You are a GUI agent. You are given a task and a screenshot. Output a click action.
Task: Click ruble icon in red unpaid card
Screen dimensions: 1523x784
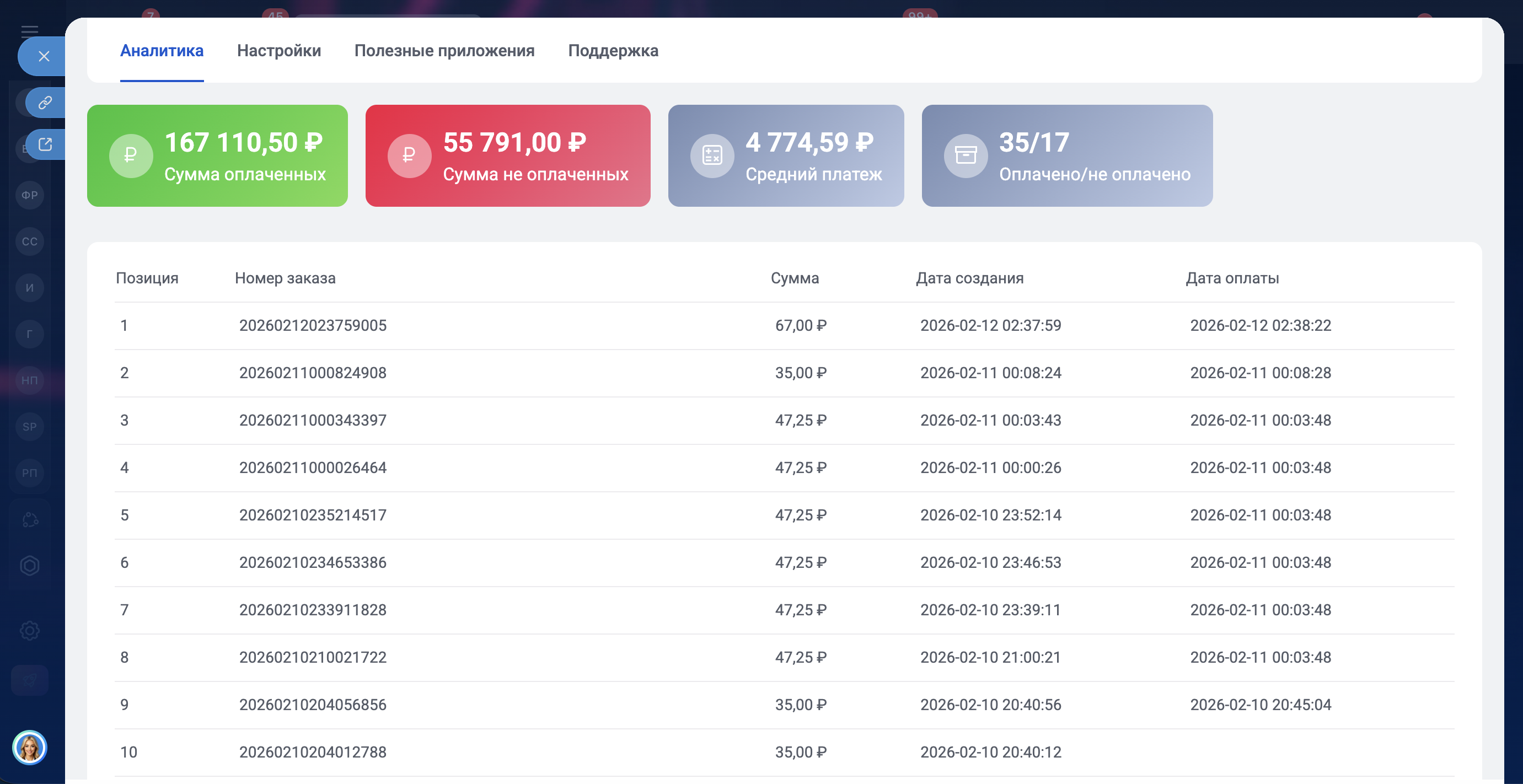pyautogui.click(x=409, y=155)
